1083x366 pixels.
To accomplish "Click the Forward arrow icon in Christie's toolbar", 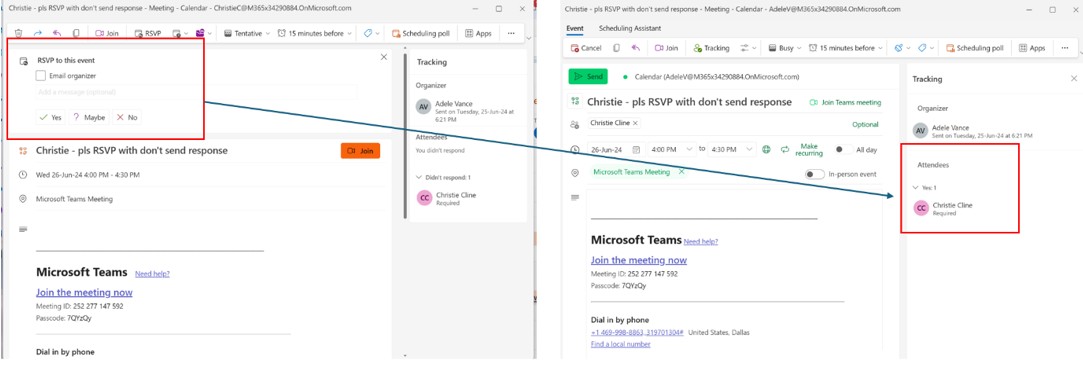I will click(x=38, y=32).
